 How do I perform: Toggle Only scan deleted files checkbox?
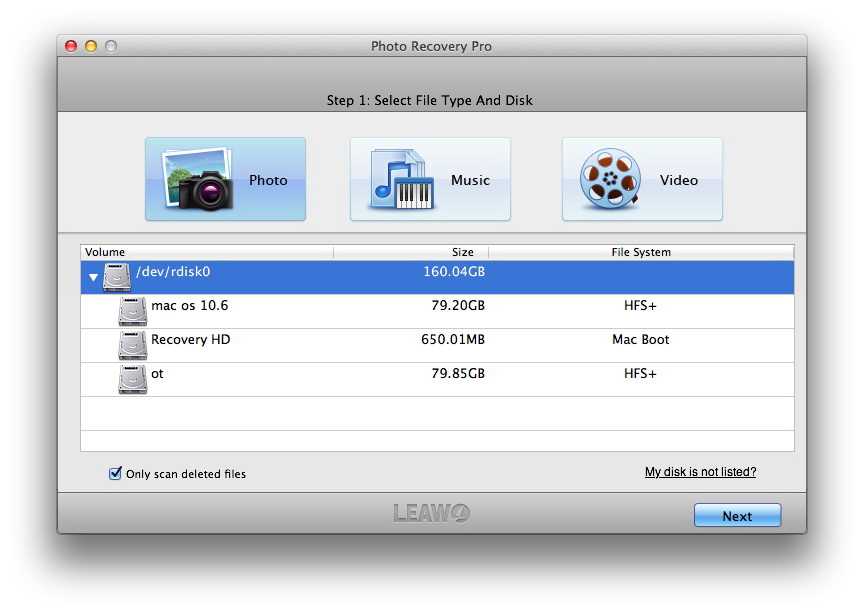[x=115, y=473]
